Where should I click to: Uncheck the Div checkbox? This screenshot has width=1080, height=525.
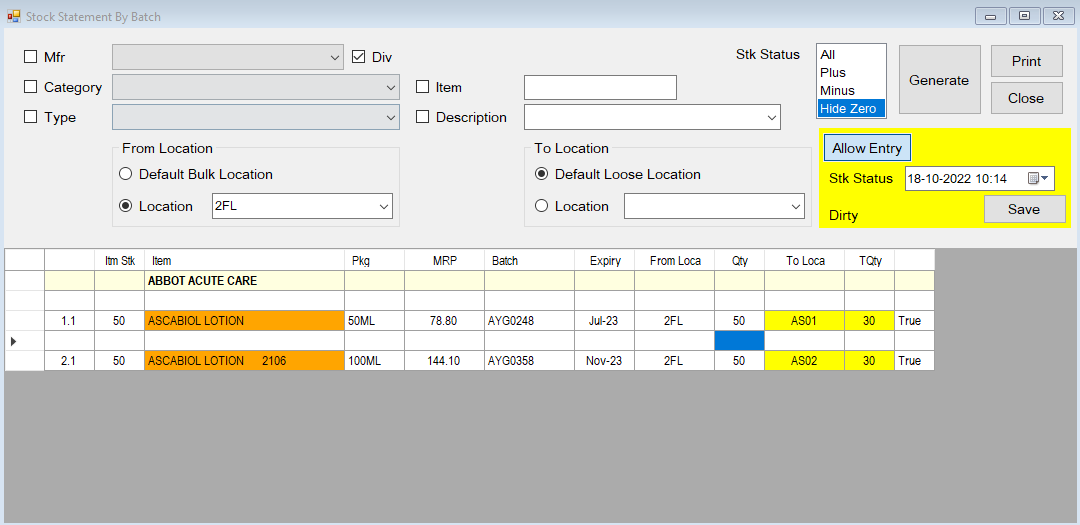pos(358,57)
